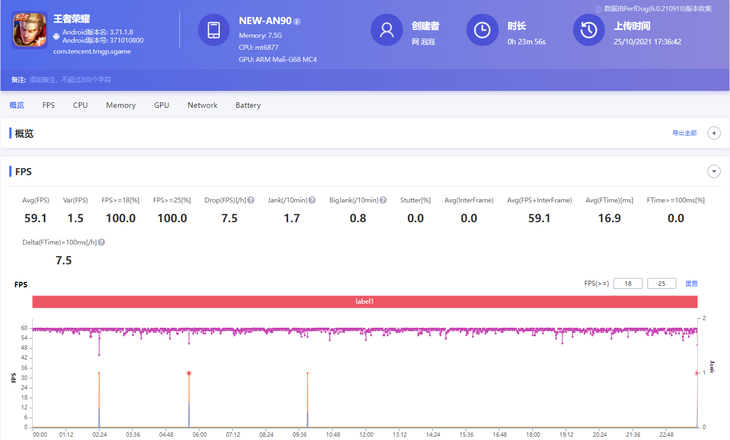Switch to the Battery tab
This screenshot has width=730, height=440.
tap(248, 105)
